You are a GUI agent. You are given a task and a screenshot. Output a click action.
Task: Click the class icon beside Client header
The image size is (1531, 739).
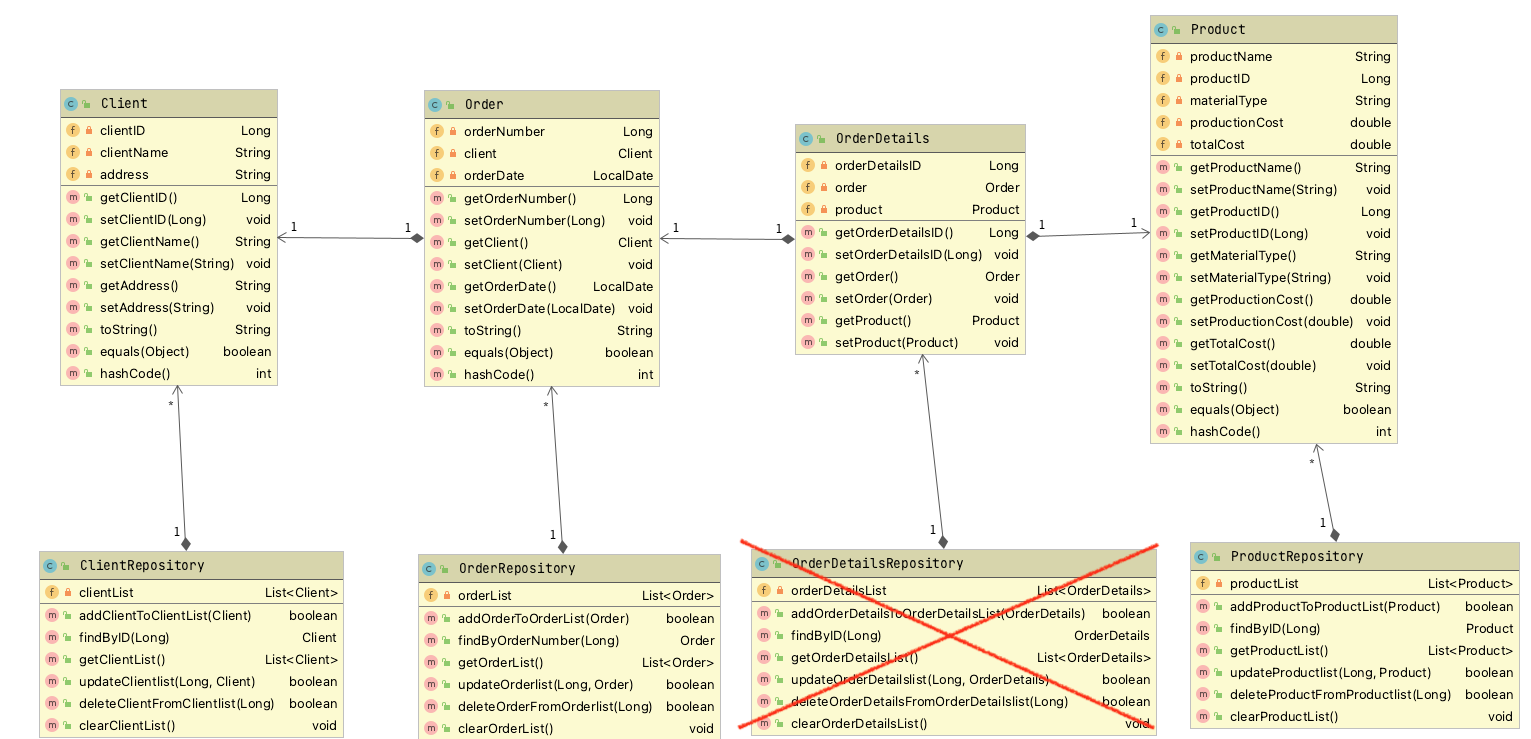point(71,103)
